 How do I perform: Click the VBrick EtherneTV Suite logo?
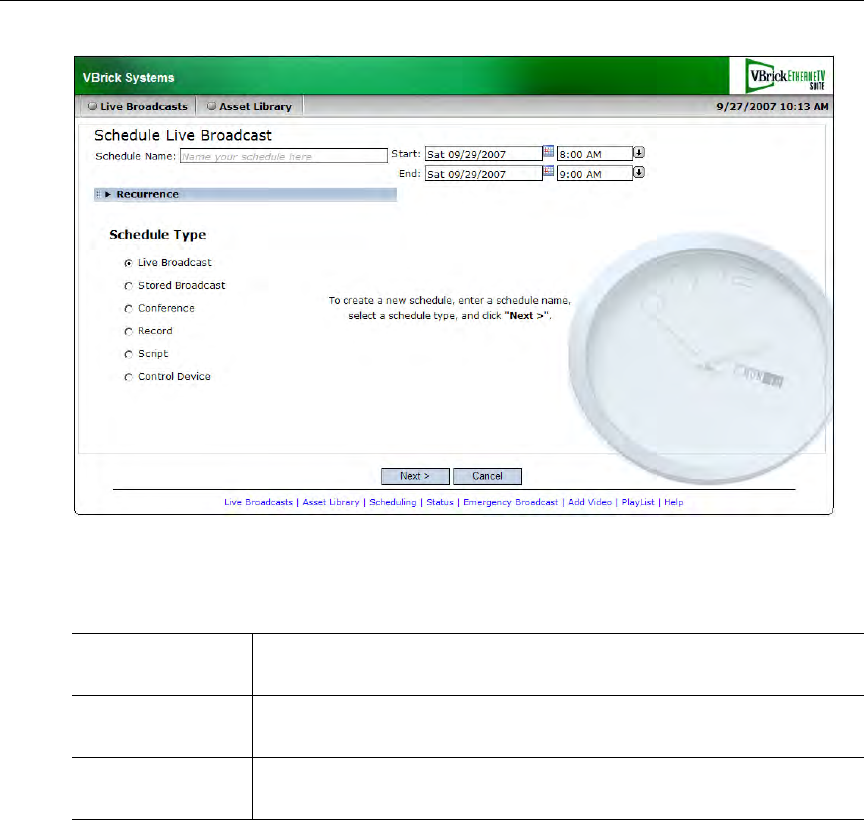coord(778,76)
